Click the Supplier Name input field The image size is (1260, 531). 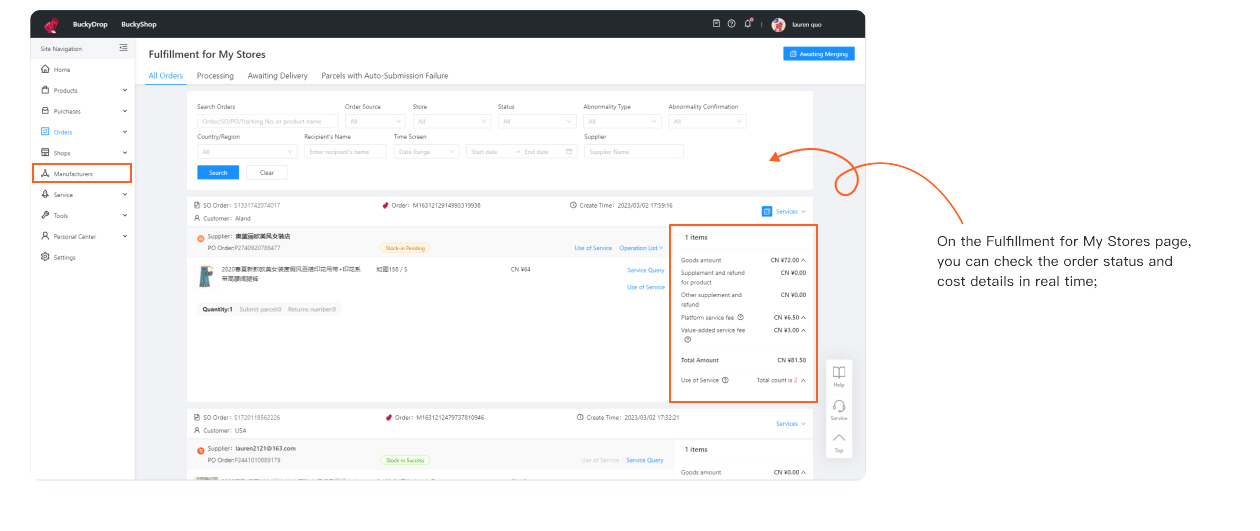point(634,151)
